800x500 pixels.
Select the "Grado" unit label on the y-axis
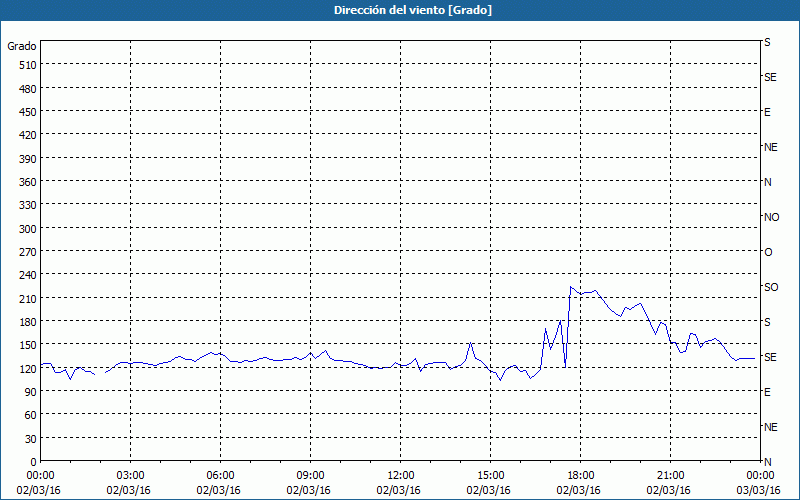22,46
